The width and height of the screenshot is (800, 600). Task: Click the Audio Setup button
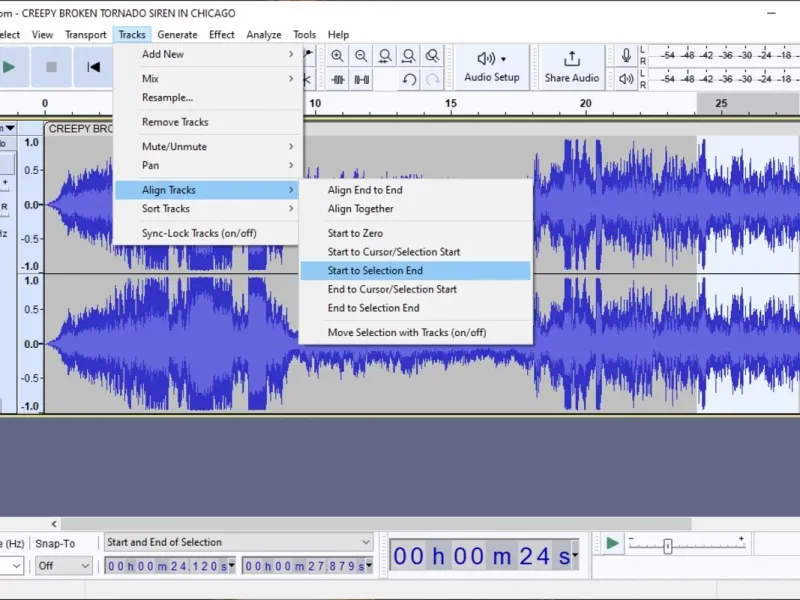point(492,67)
